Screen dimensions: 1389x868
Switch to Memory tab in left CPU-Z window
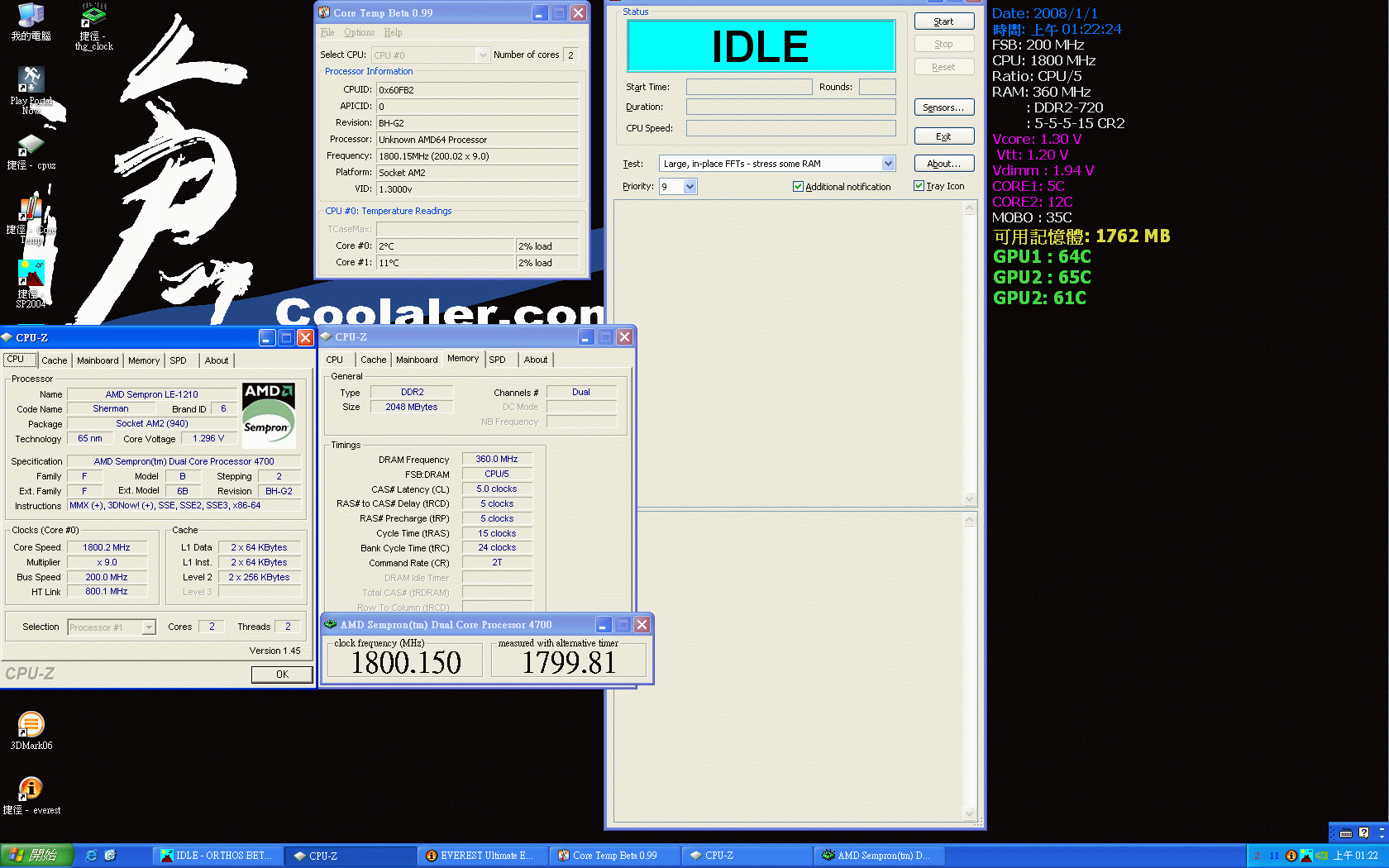pyautogui.click(x=144, y=360)
